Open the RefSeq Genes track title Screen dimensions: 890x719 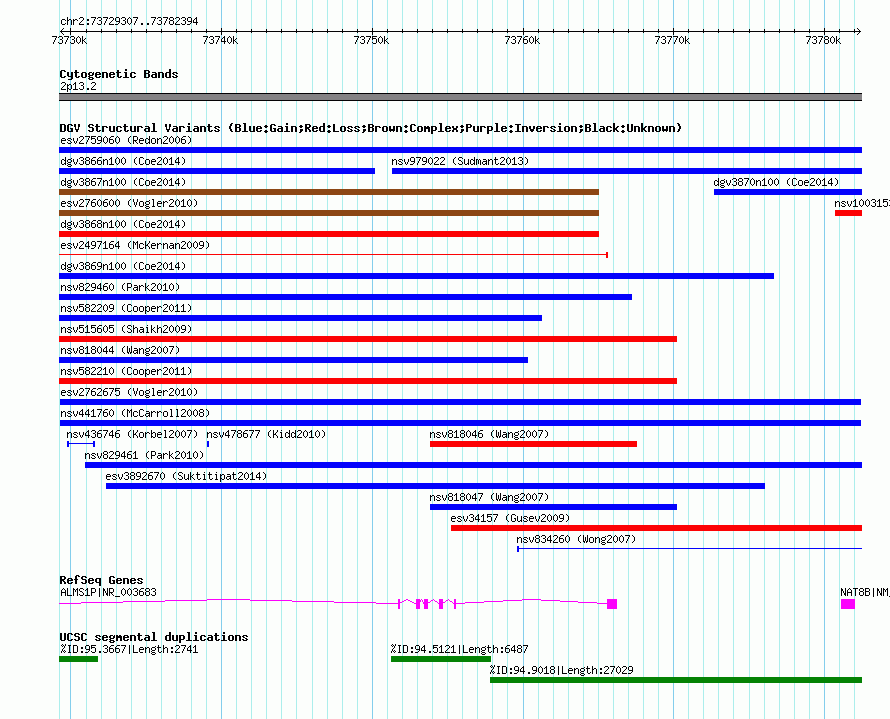[x=102, y=580]
